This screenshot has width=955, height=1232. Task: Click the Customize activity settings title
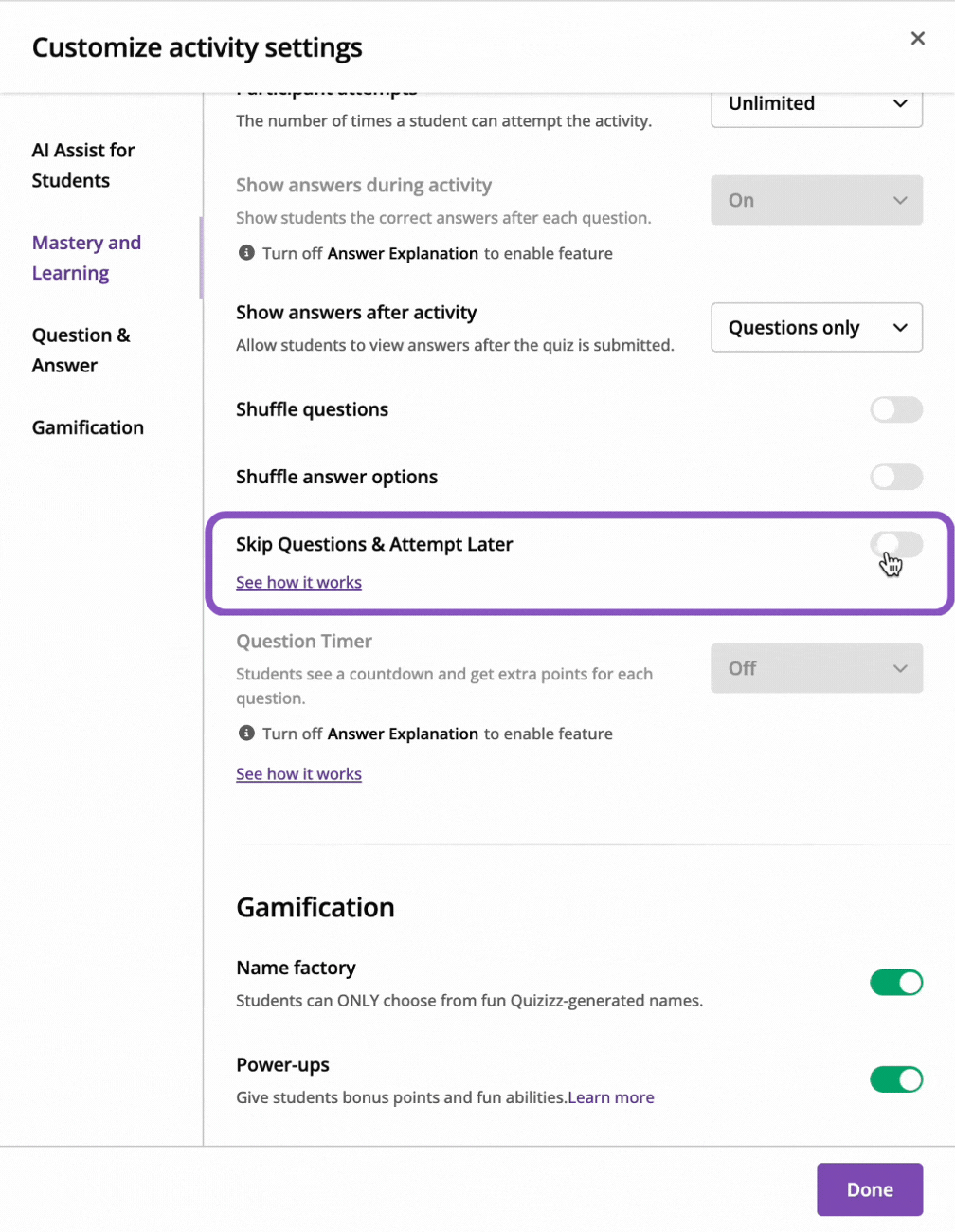pyautogui.click(x=197, y=47)
